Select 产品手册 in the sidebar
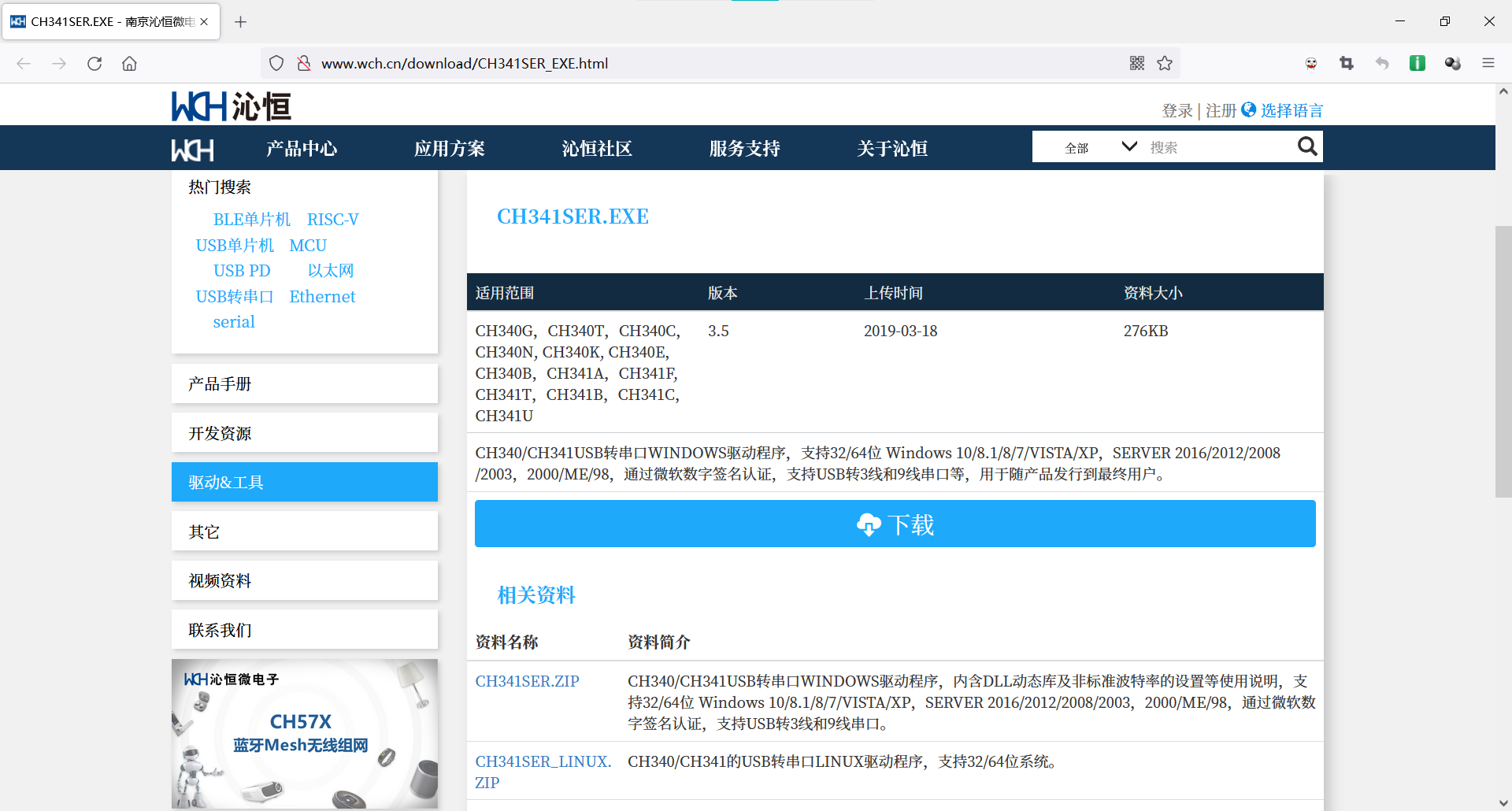Screen dimensions: 1512x811 click(305, 383)
